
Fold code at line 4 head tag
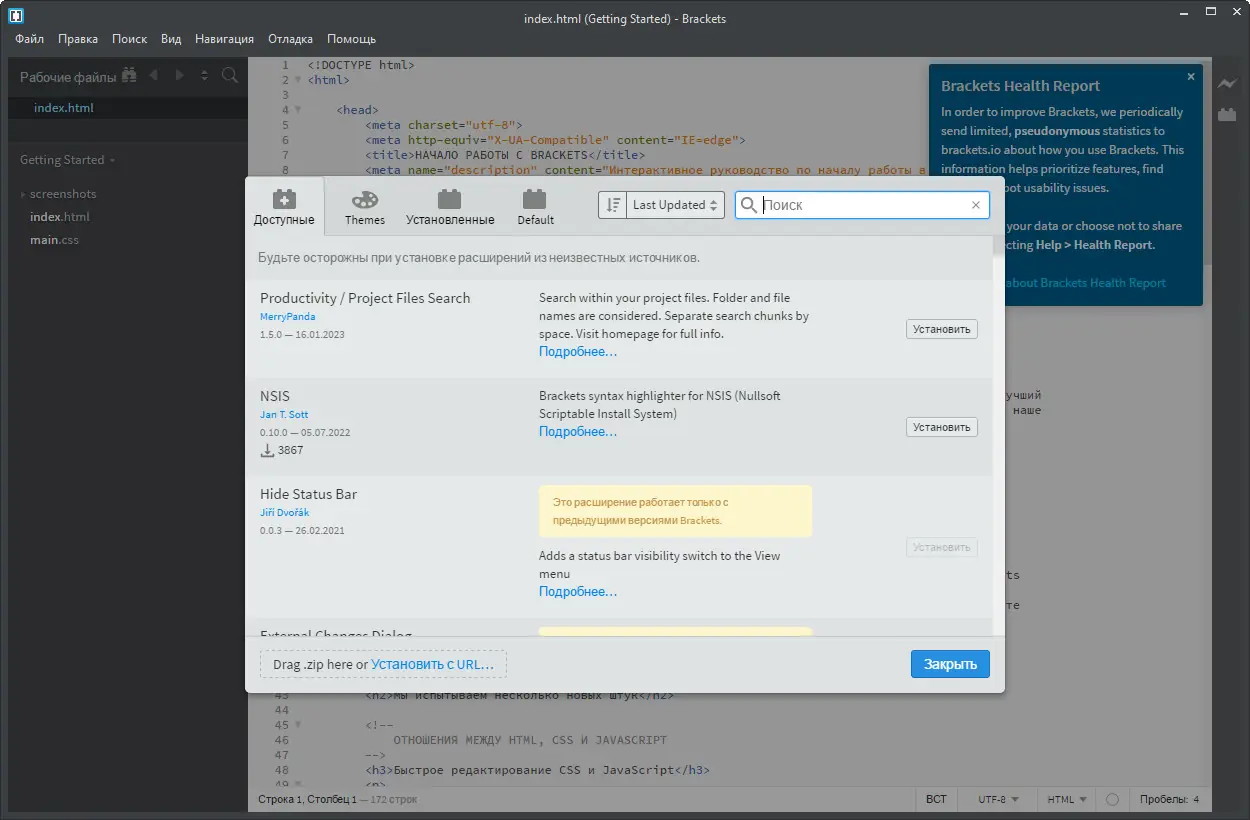tap(298, 110)
